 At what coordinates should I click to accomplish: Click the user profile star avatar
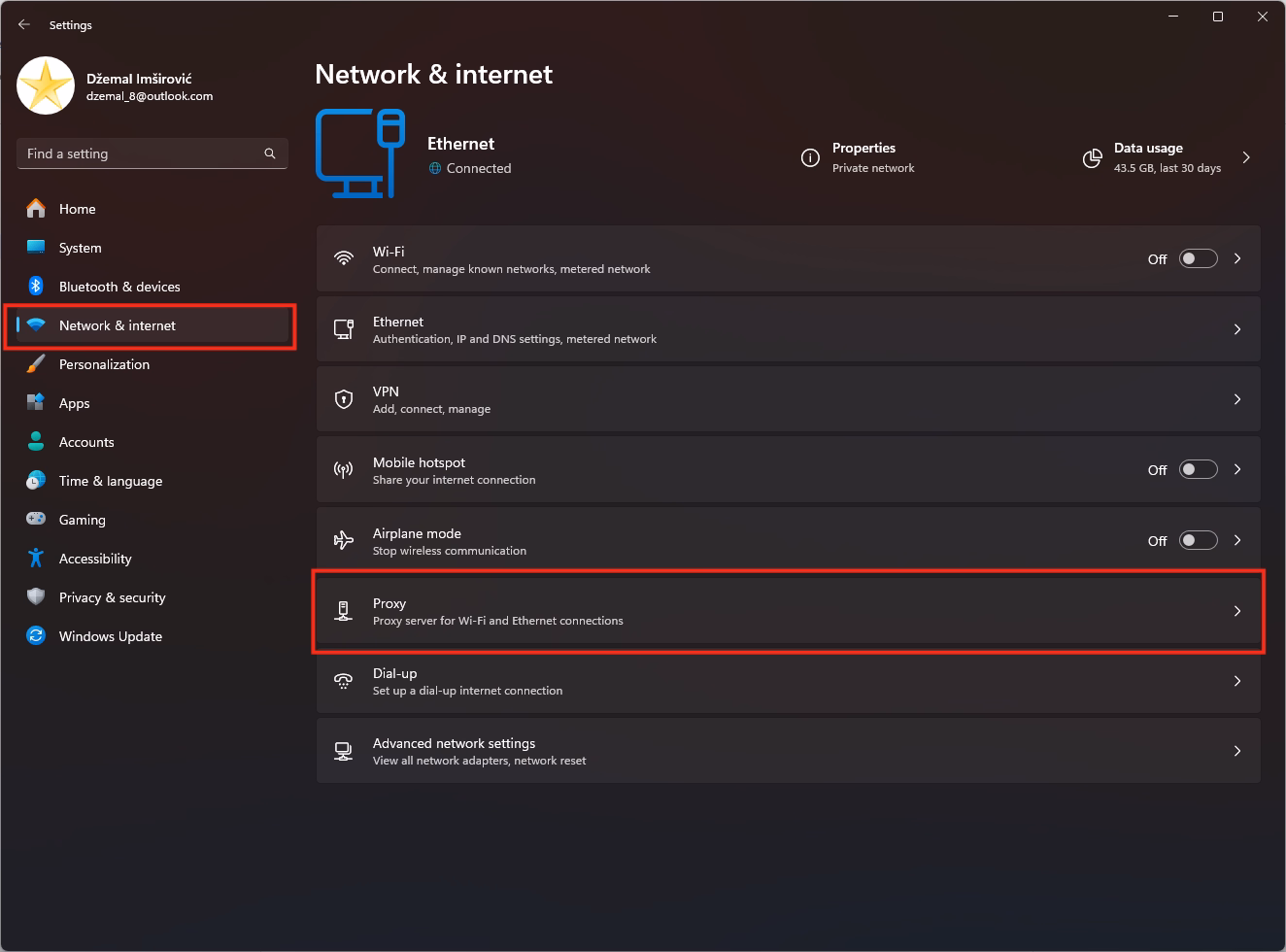[46, 85]
